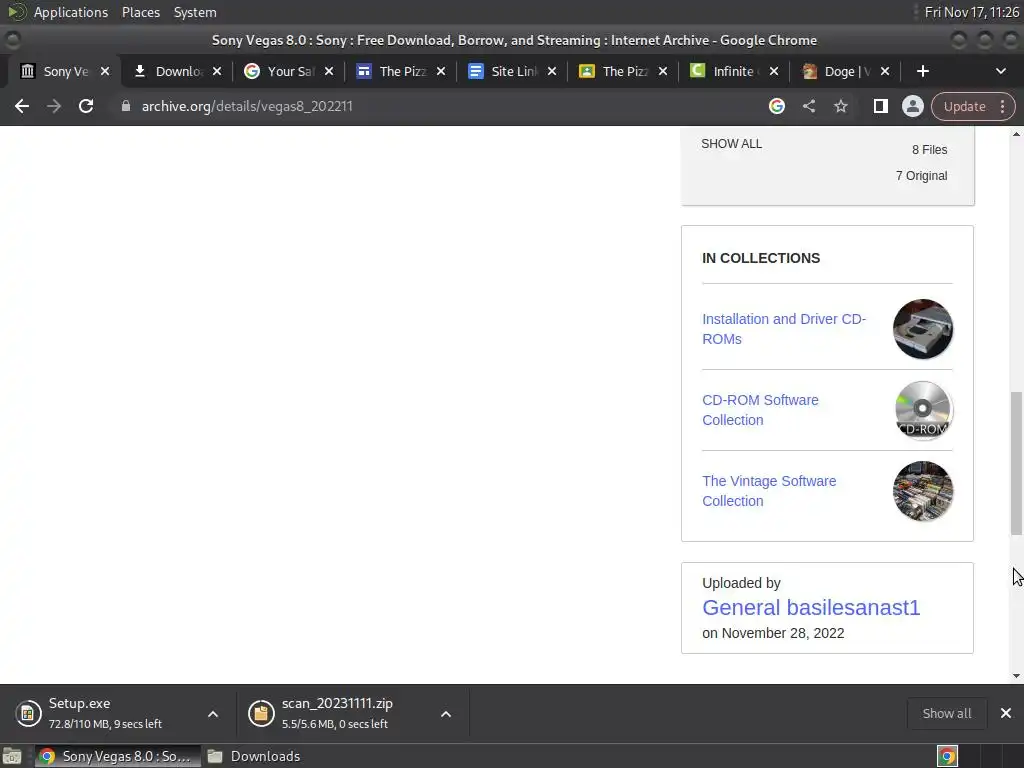Click the browser forward arrow

54,106
